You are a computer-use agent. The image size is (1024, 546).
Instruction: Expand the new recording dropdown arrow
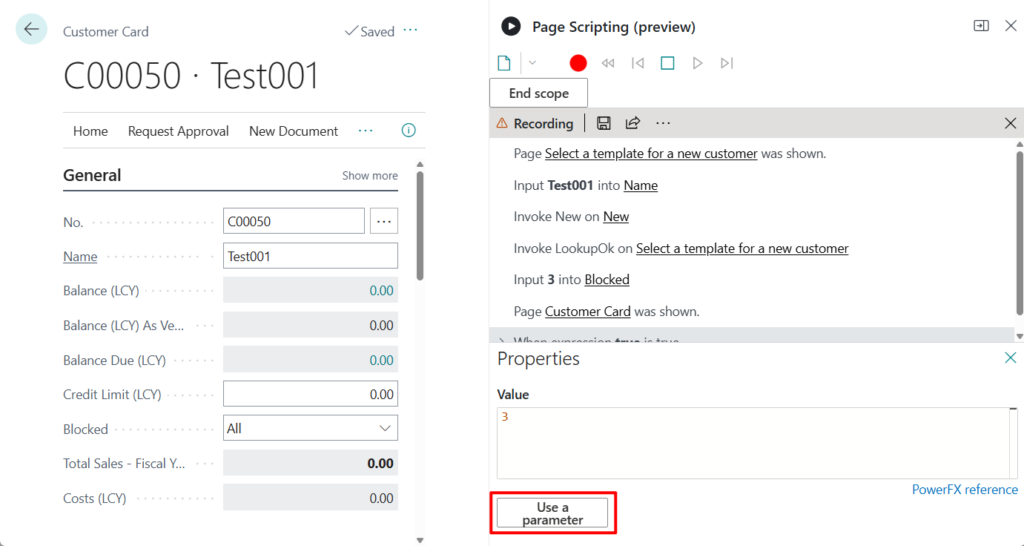coord(532,63)
